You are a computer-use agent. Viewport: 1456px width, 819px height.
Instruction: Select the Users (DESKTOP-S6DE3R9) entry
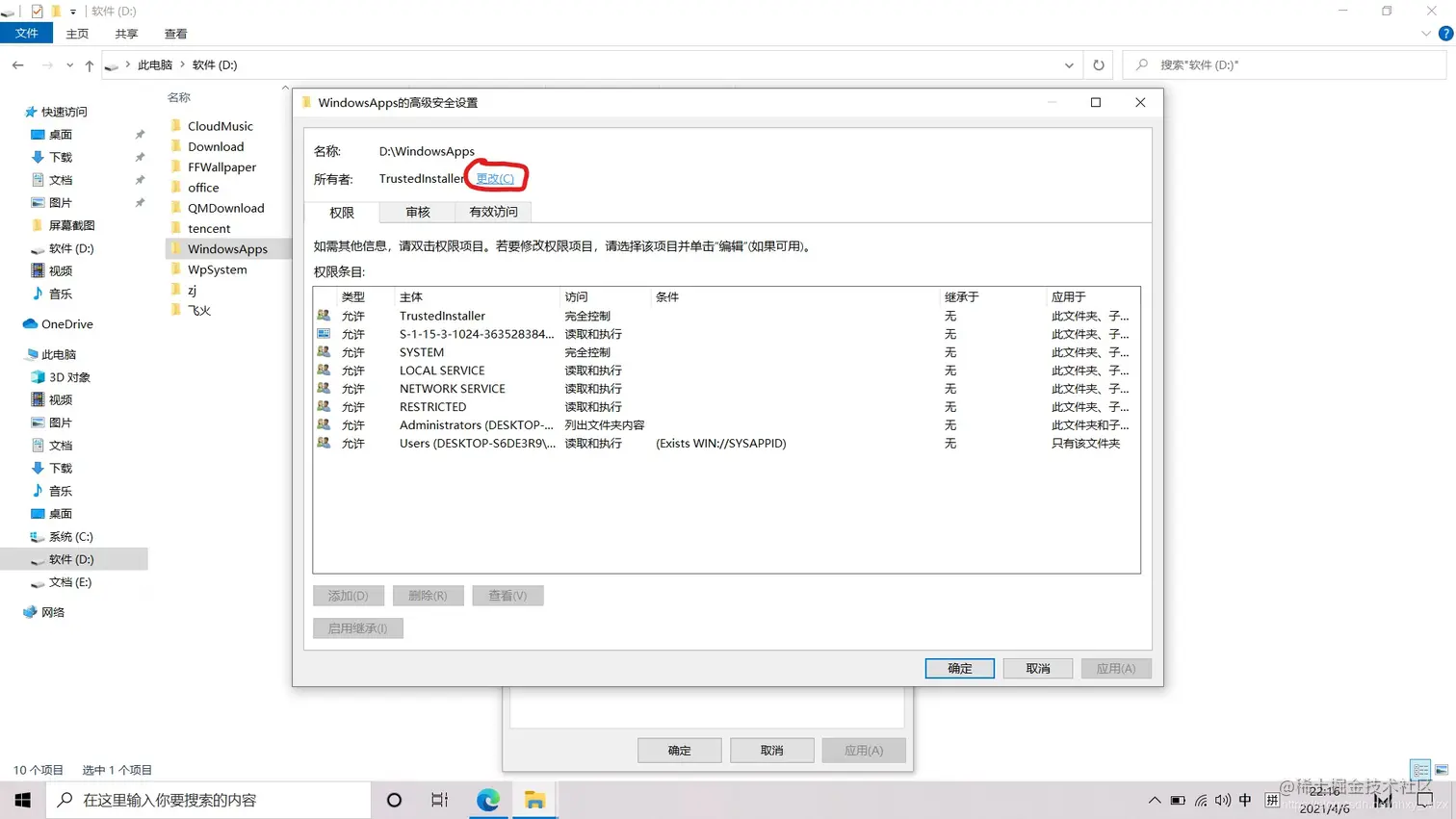click(726, 444)
